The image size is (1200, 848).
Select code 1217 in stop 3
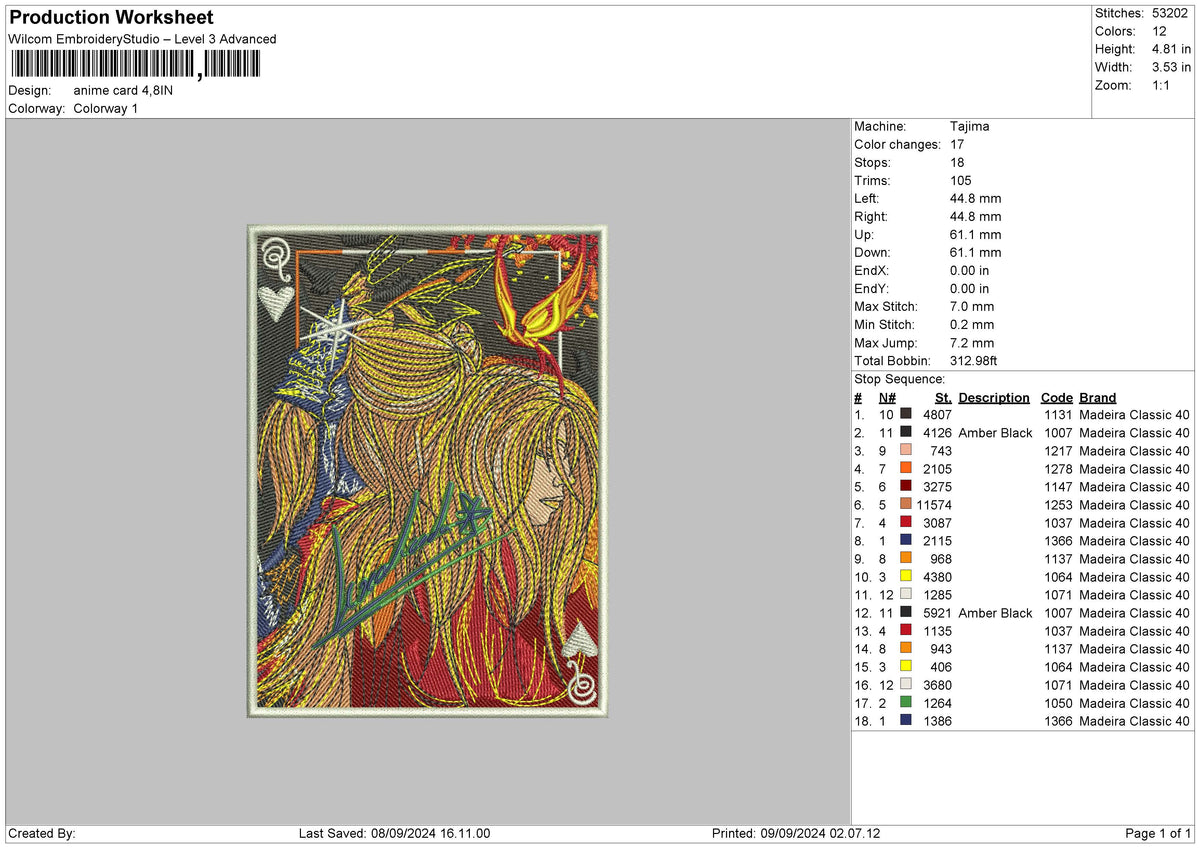(x=1058, y=450)
